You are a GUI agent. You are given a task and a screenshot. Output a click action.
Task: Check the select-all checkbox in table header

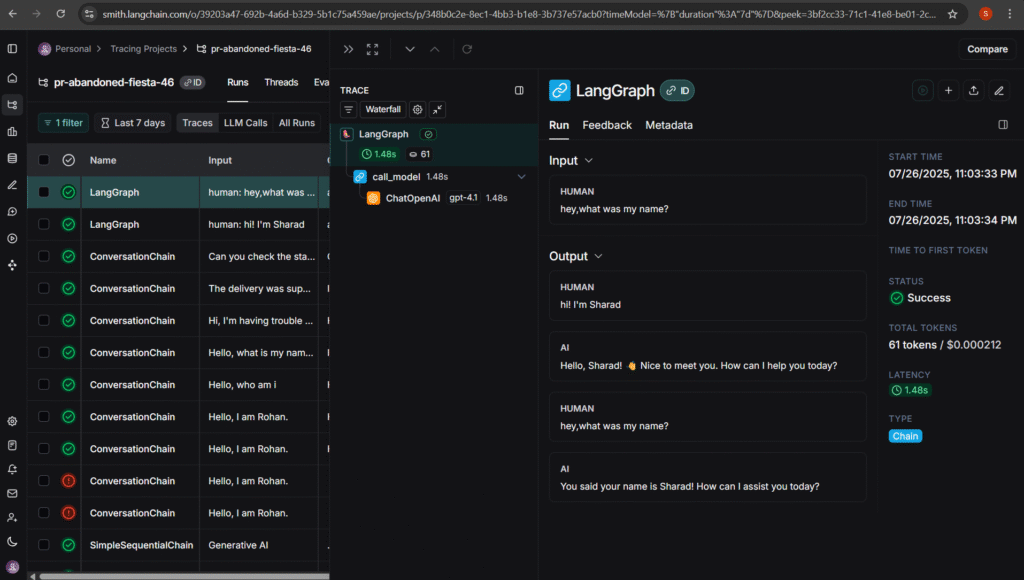click(x=43, y=160)
